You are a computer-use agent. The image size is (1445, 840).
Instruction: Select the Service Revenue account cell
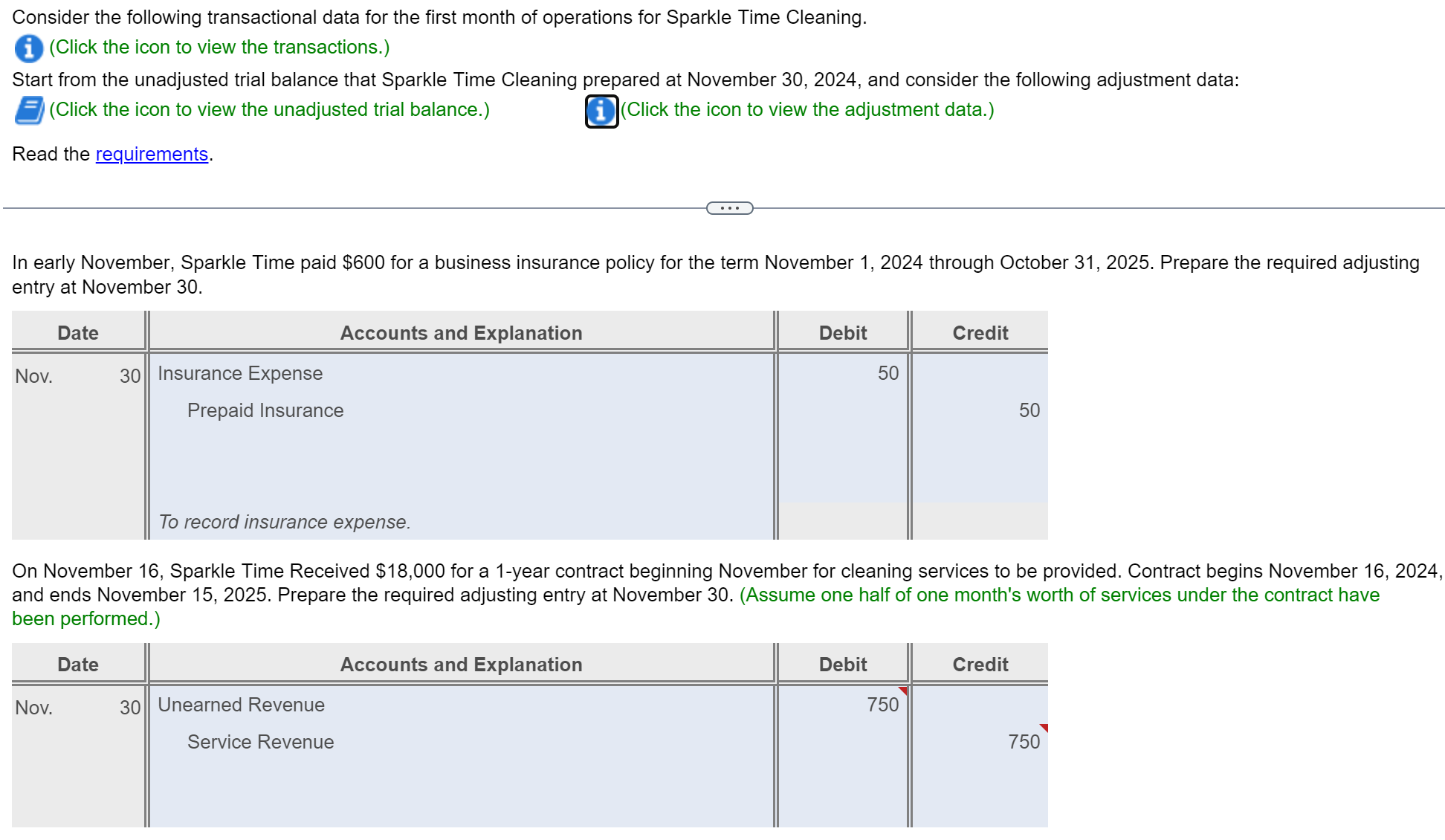259,742
